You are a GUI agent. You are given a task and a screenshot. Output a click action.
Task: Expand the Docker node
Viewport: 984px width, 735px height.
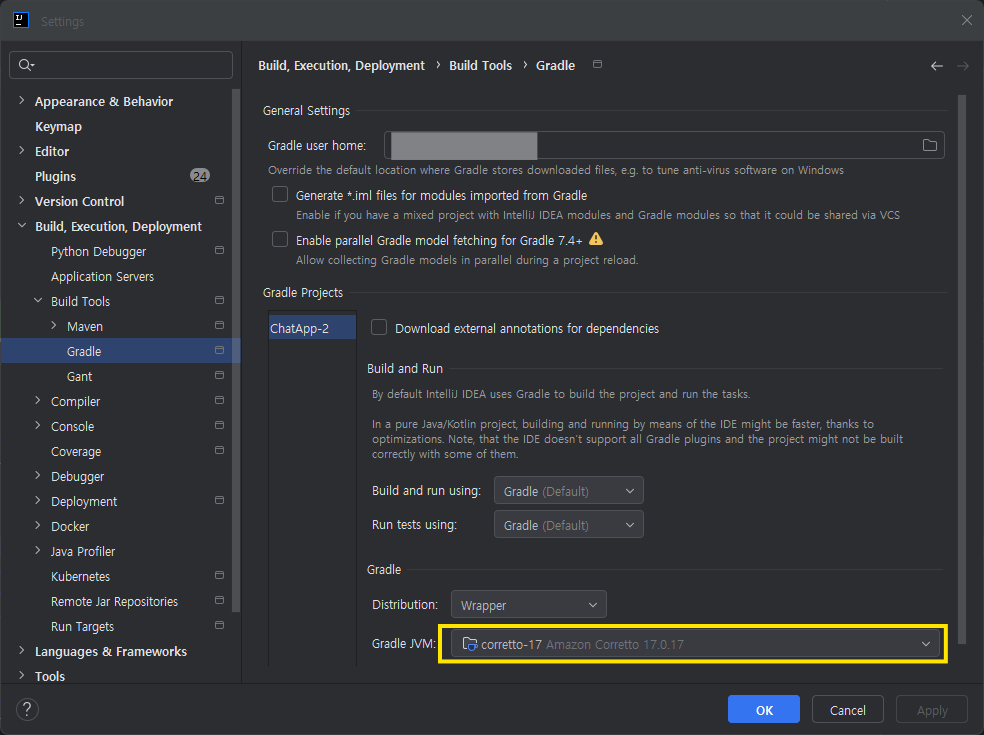coord(38,526)
